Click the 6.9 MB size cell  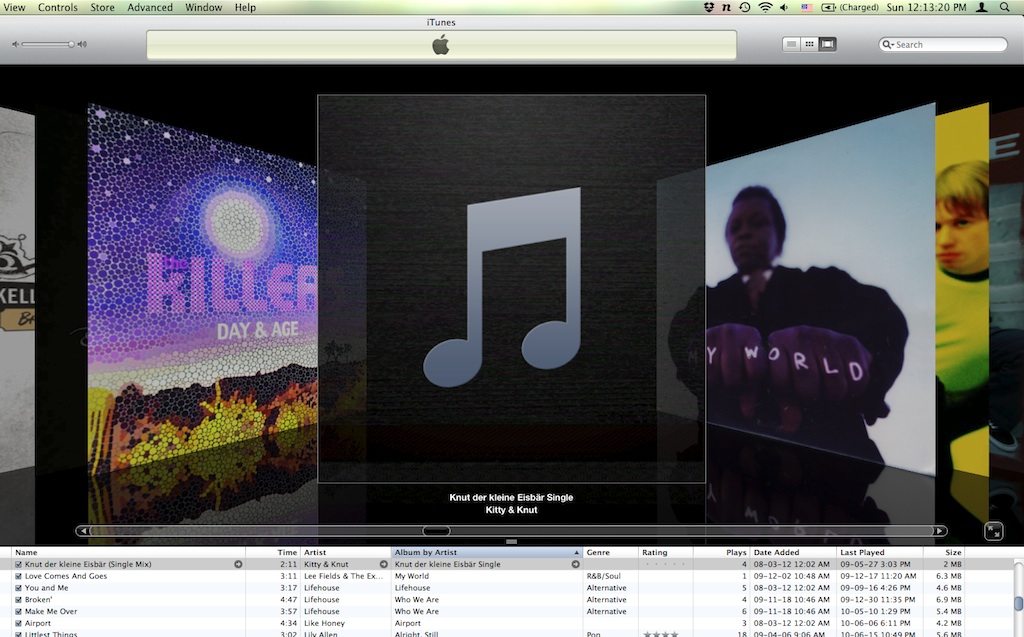pos(948,600)
